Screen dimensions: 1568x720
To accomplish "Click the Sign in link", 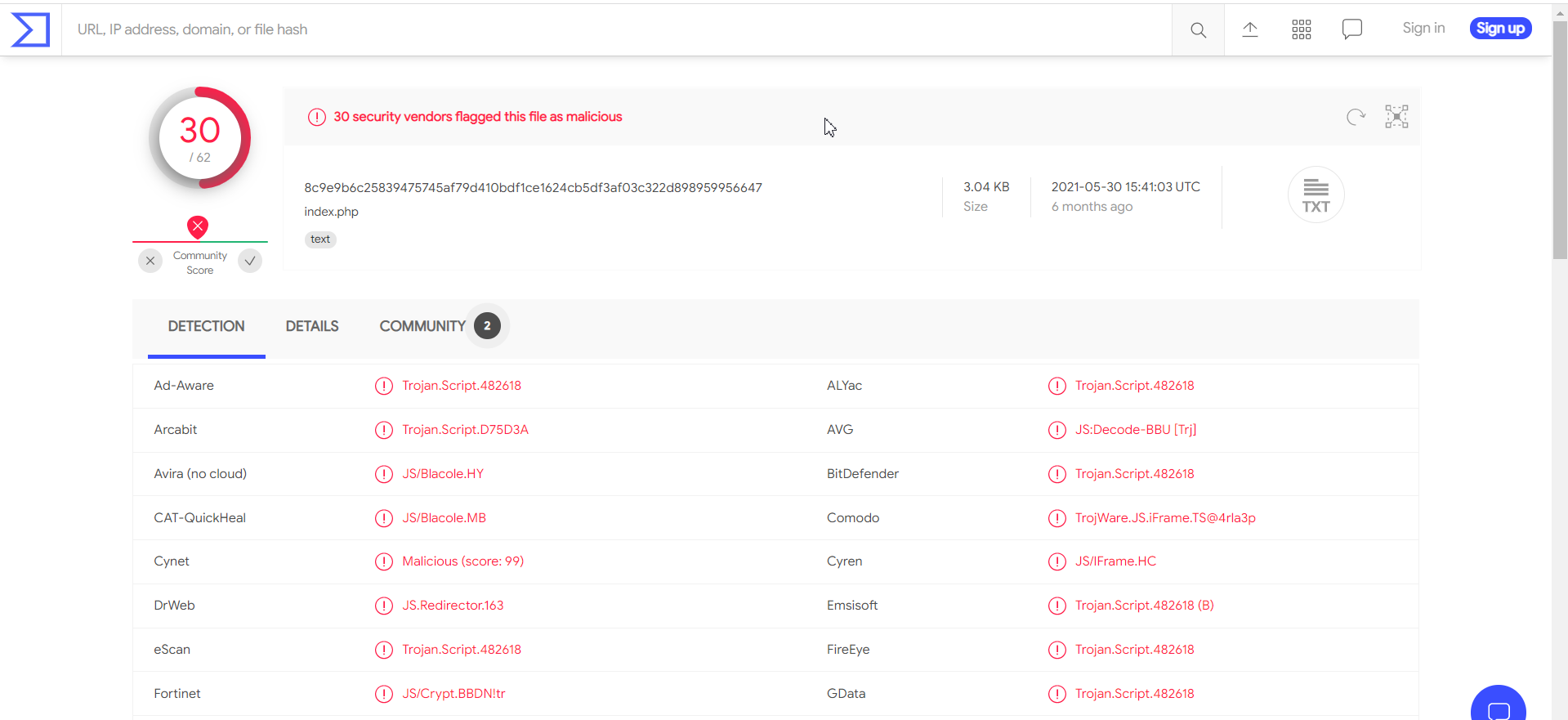I will tap(1423, 28).
